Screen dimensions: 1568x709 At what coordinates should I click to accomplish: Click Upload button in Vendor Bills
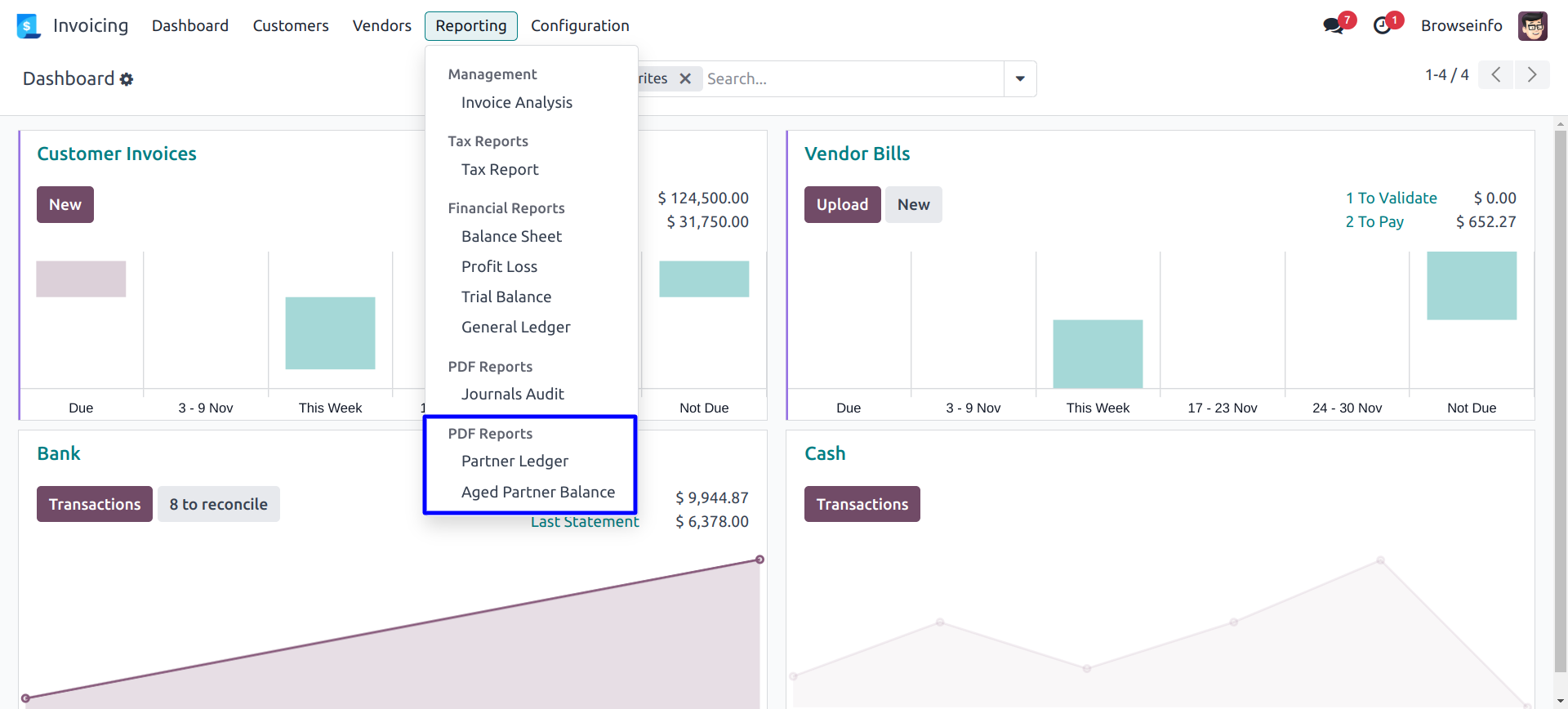pos(842,205)
